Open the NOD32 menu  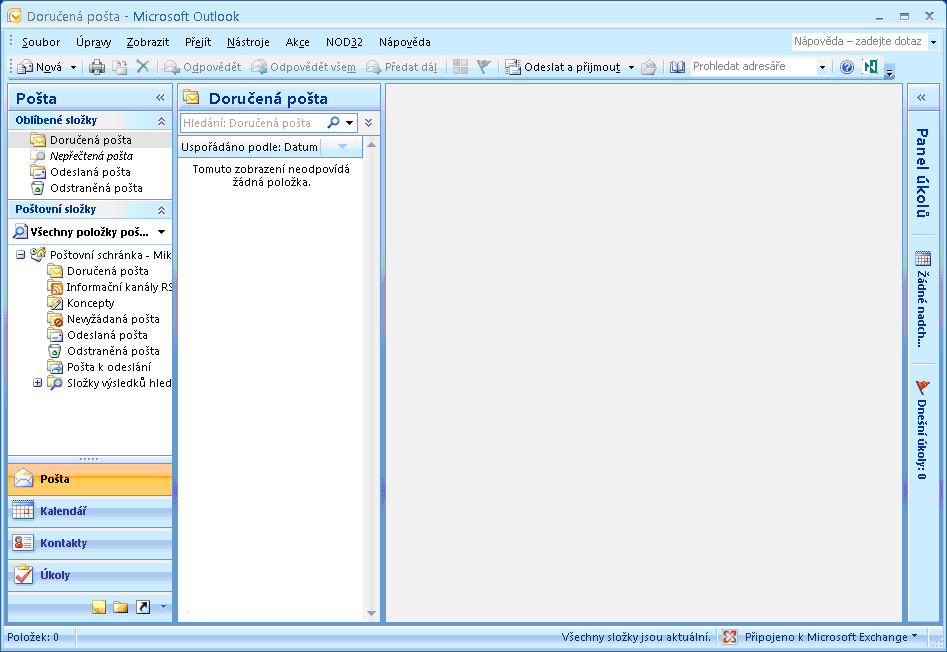pos(344,42)
